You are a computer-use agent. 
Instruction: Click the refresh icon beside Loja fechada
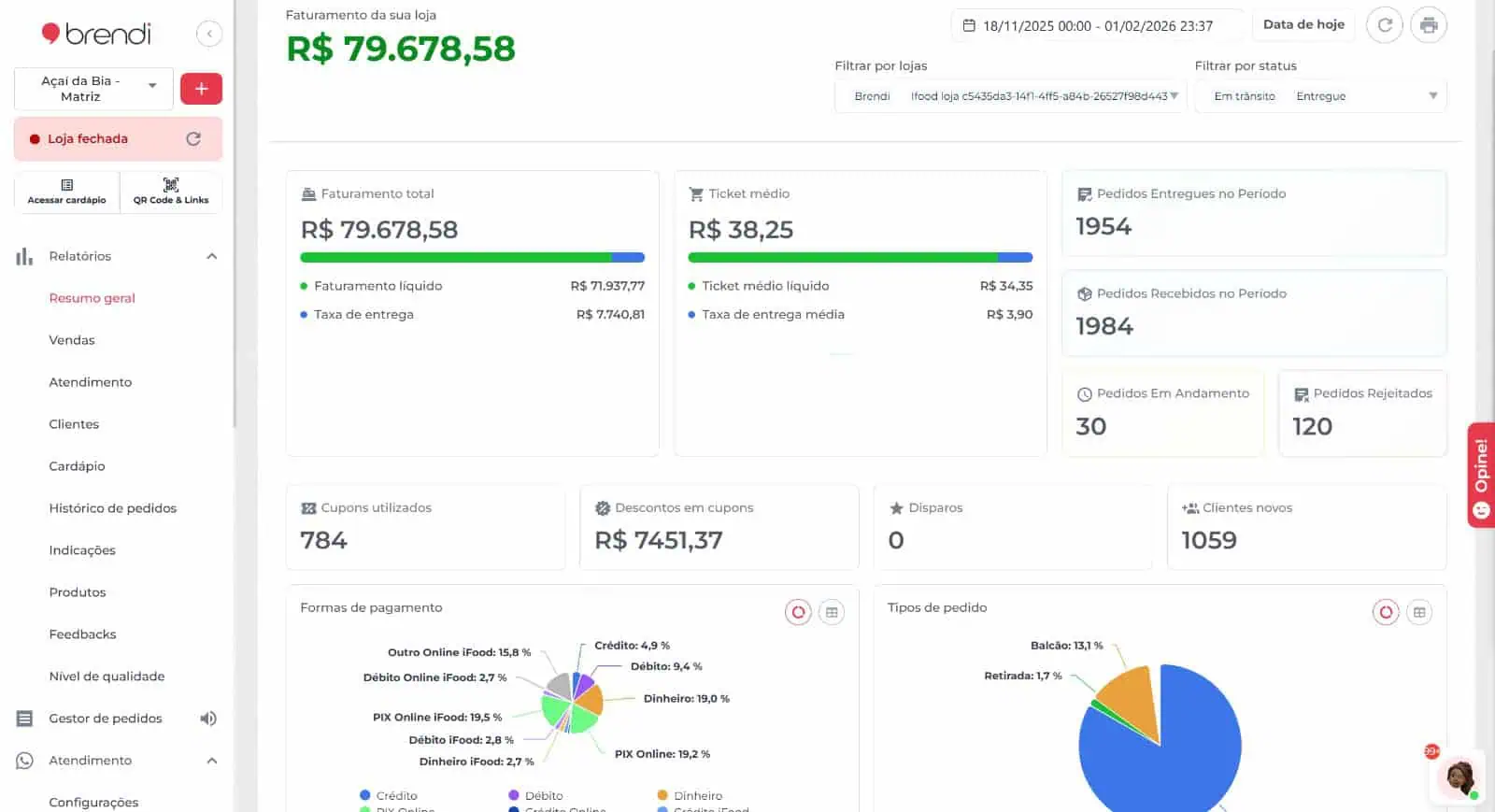(193, 139)
